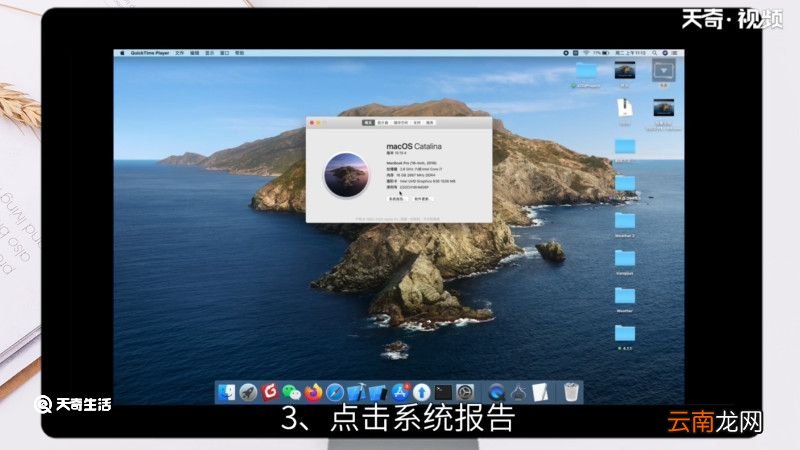Open Notification Center list icon
The width and height of the screenshot is (800, 450).
coord(674,53)
